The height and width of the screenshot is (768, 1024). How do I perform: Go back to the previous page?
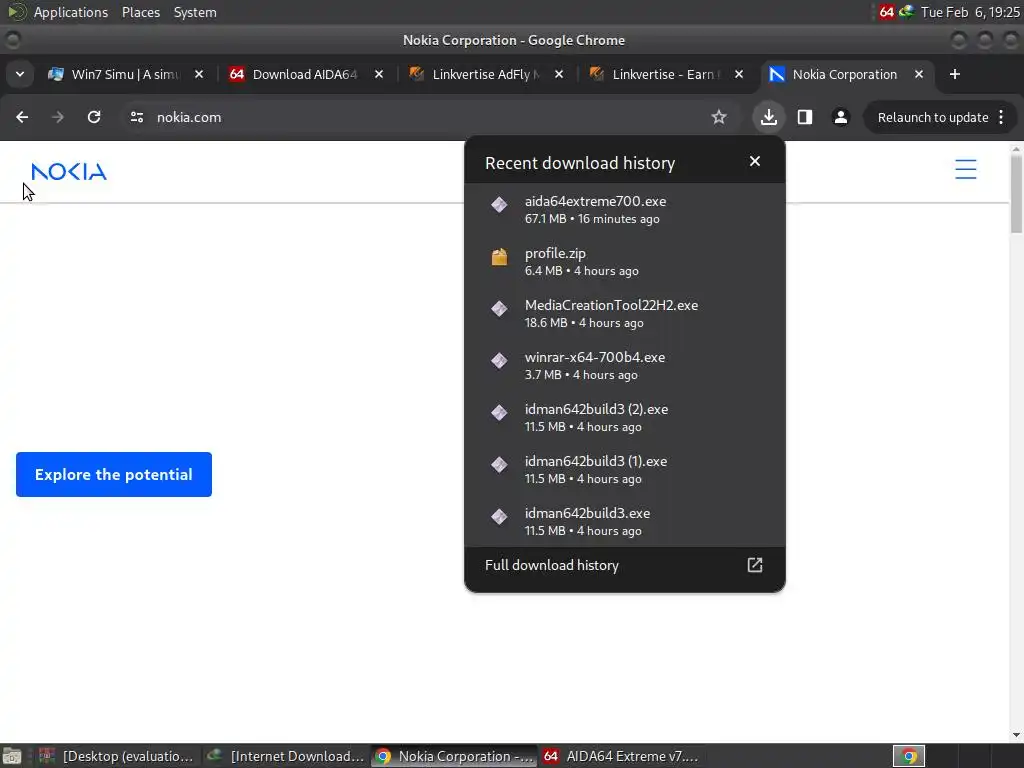(x=22, y=117)
